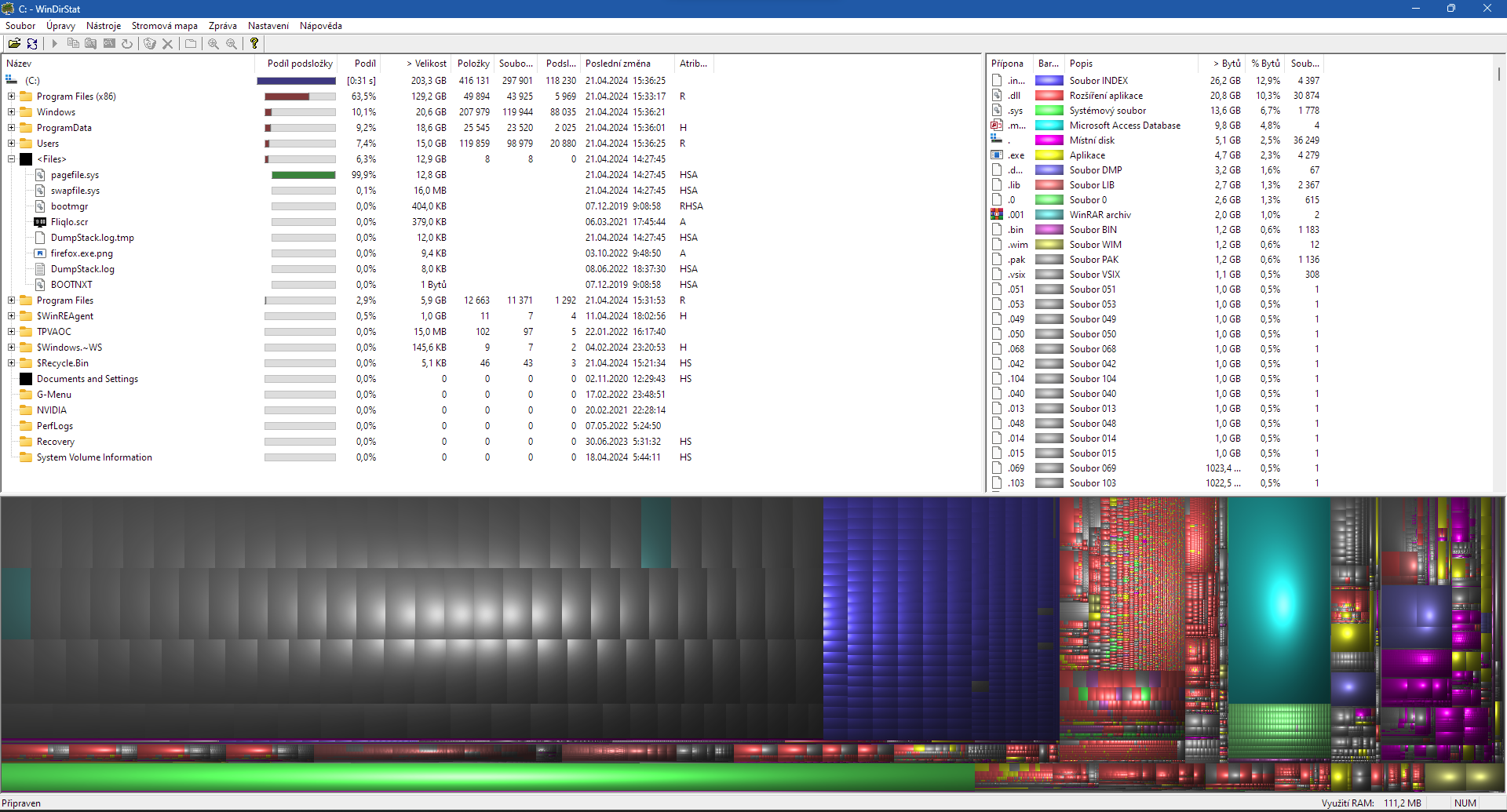Open the Nástroje menu
Viewport: 1507px width, 812px height.
click(x=104, y=26)
